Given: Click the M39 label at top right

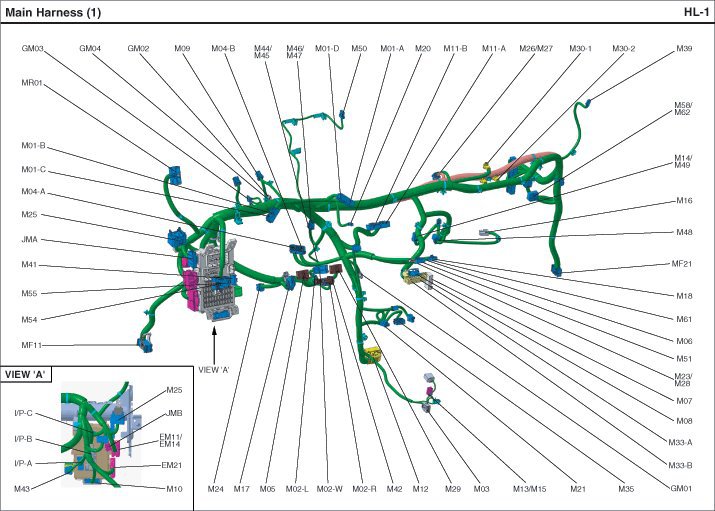Looking at the screenshot, I should pos(684,48).
